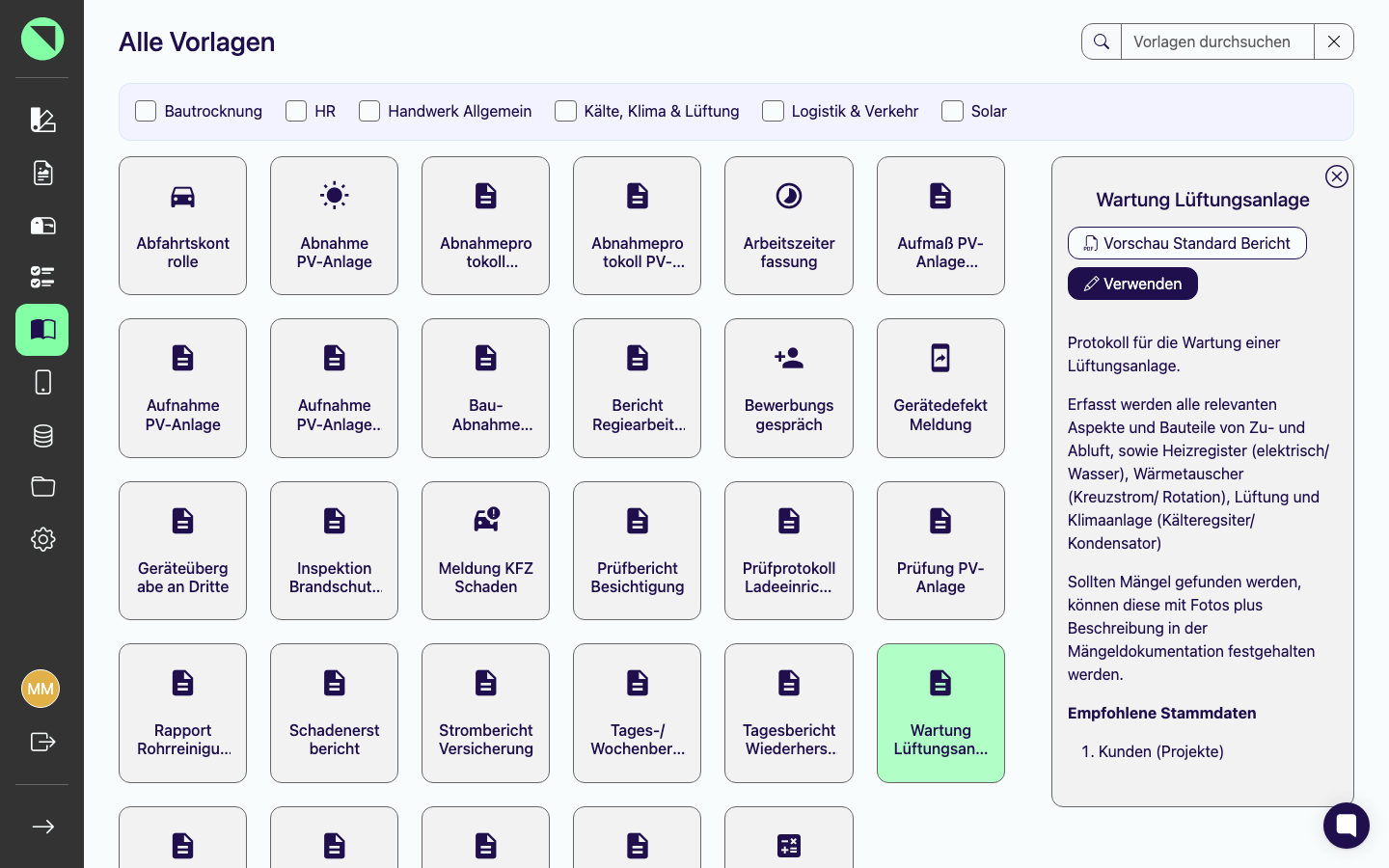The height and width of the screenshot is (868, 1389).
Task: Open the mobile device sidebar icon
Action: (42, 382)
